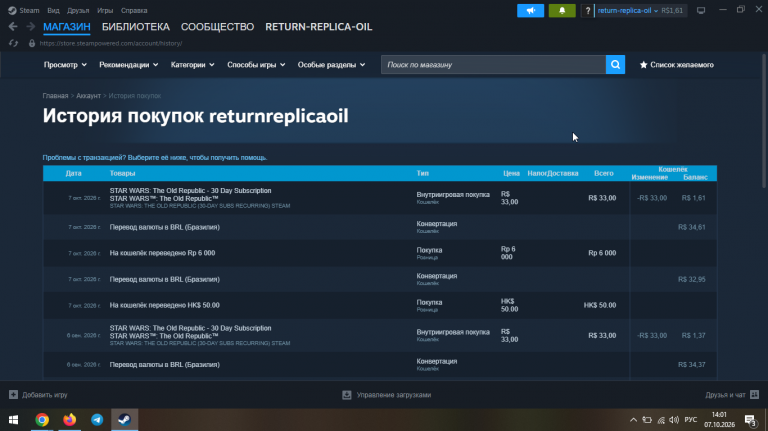Switch to Big Picture mode icon

701,10
